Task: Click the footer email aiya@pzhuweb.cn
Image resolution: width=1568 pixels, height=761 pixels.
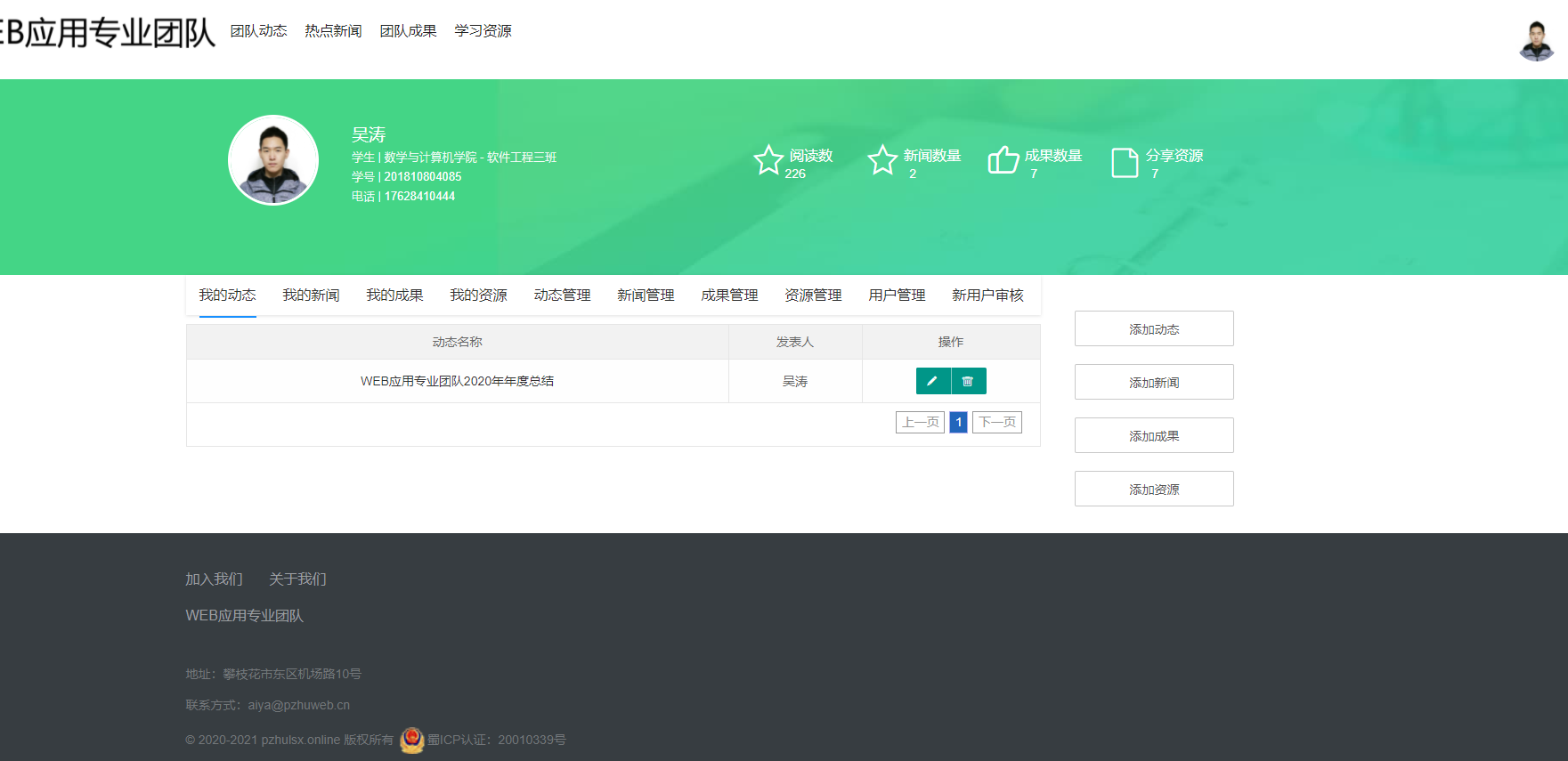Action: coord(298,705)
